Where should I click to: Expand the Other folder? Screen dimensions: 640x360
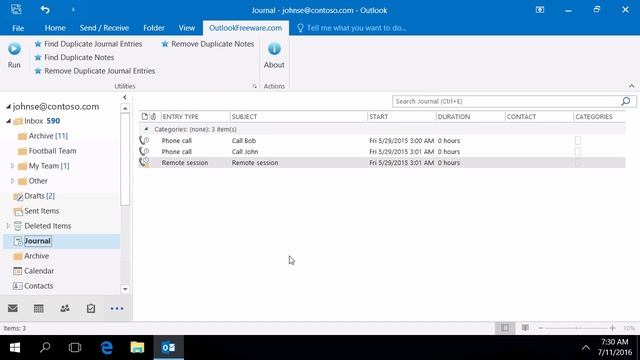pos(12,181)
